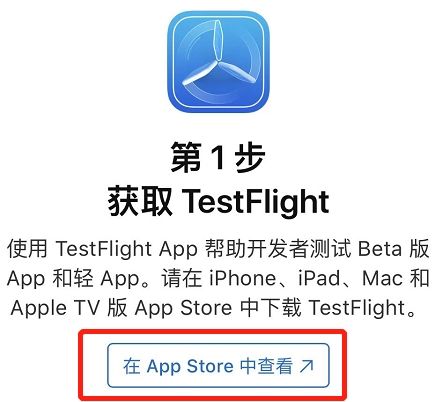This screenshot has width=443, height=402.
Task: Click TestFlight in first description line
Action: (104, 249)
